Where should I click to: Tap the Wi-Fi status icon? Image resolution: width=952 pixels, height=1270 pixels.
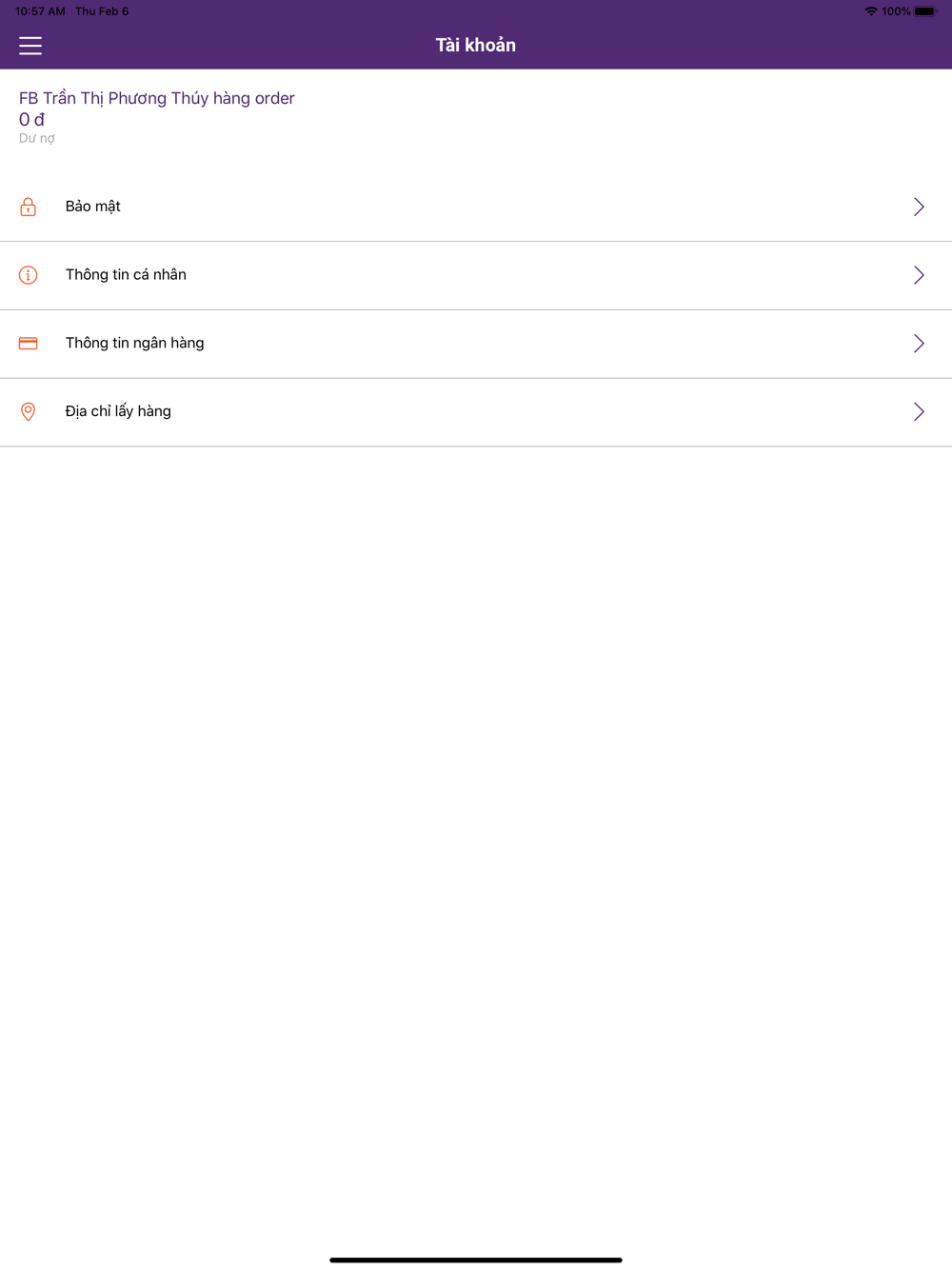point(870,11)
